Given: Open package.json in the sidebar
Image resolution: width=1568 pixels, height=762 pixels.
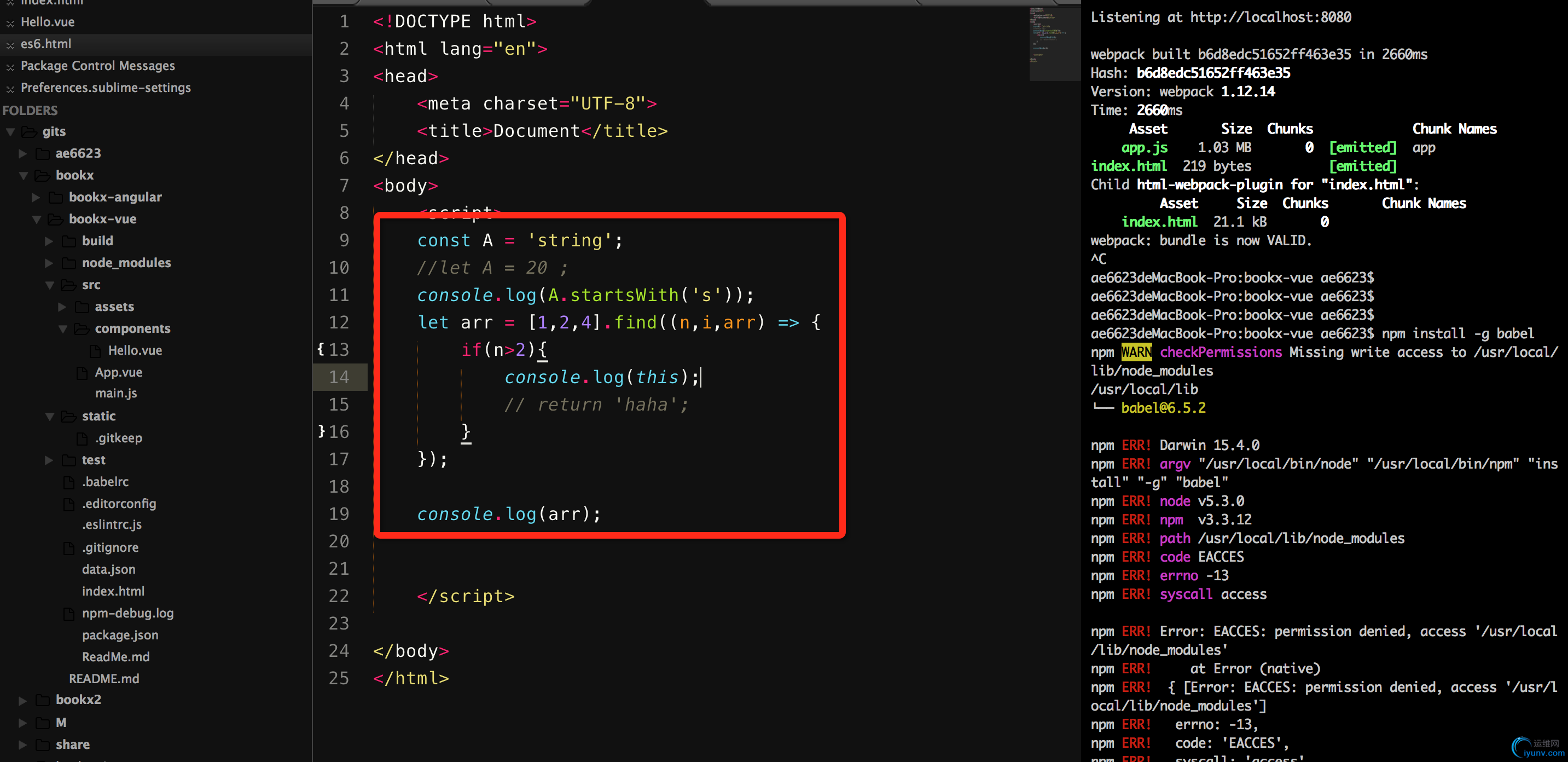Looking at the screenshot, I should [x=120, y=634].
